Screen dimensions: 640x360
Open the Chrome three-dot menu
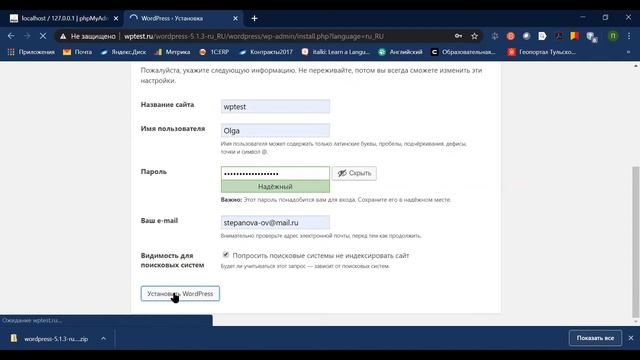coord(629,36)
